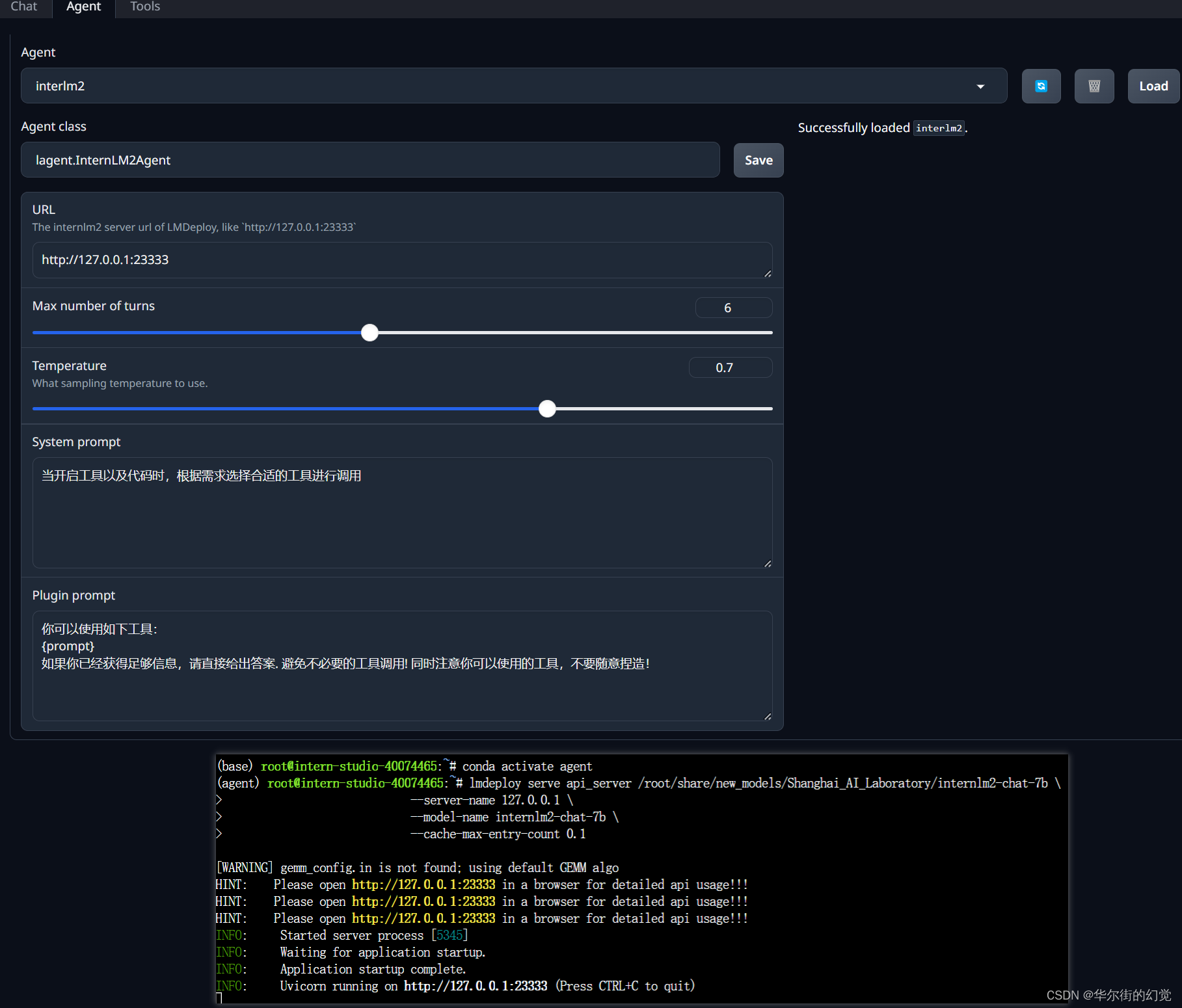This screenshot has width=1182, height=1008.
Task: Switch to the Chat tab
Action: click(x=24, y=7)
